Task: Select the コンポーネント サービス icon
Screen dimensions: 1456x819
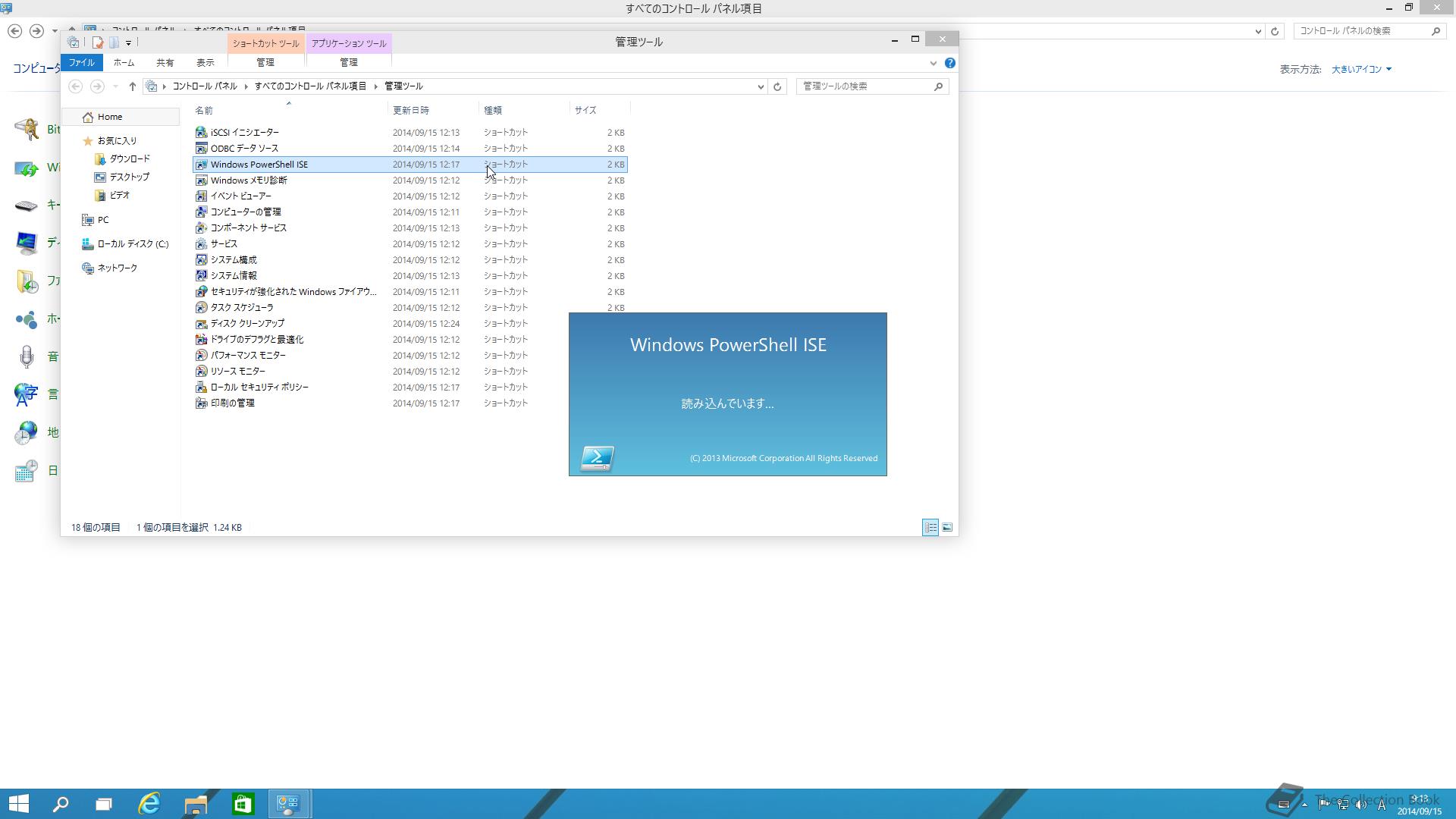Action: pyautogui.click(x=201, y=228)
